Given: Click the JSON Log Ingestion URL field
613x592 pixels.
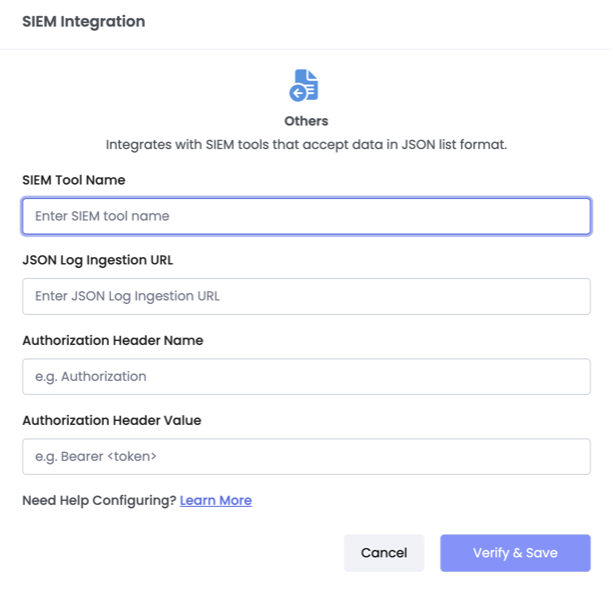Looking at the screenshot, I should click(x=306, y=296).
